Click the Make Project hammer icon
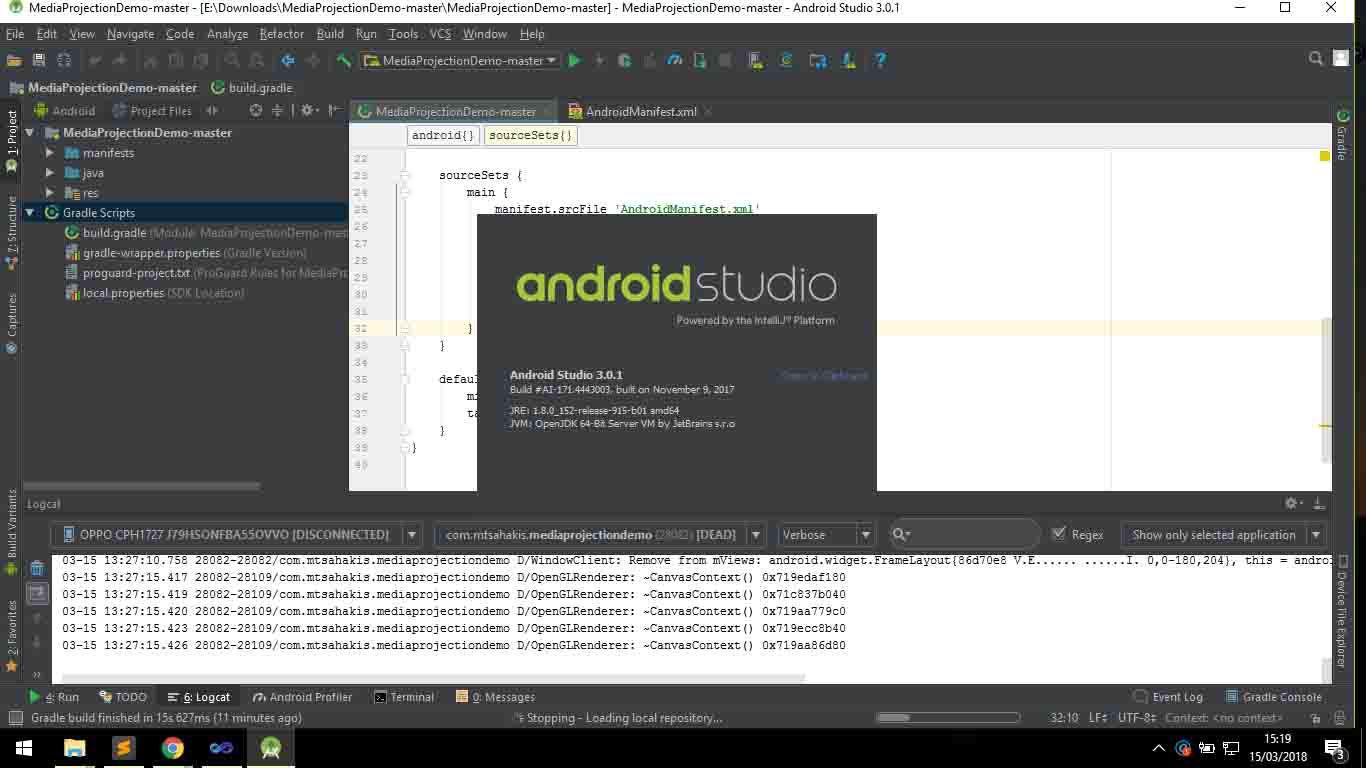Image resolution: width=1366 pixels, height=768 pixels. pos(344,61)
